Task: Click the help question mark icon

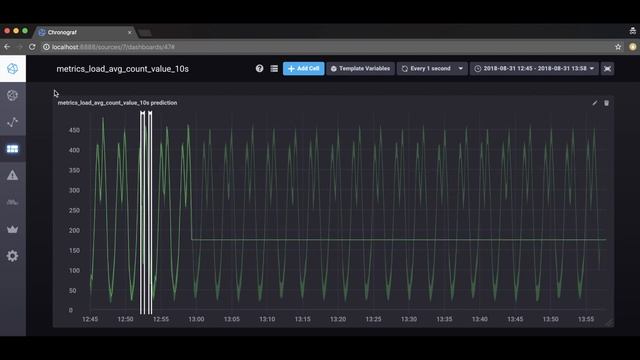Action: point(260,69)
